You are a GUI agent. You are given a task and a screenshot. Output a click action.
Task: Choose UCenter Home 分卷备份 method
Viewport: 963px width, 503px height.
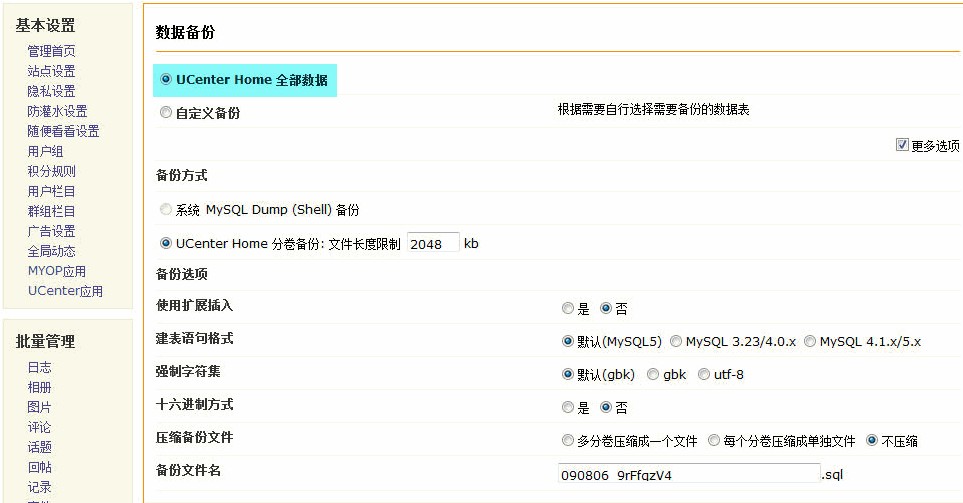pos(165,243)
